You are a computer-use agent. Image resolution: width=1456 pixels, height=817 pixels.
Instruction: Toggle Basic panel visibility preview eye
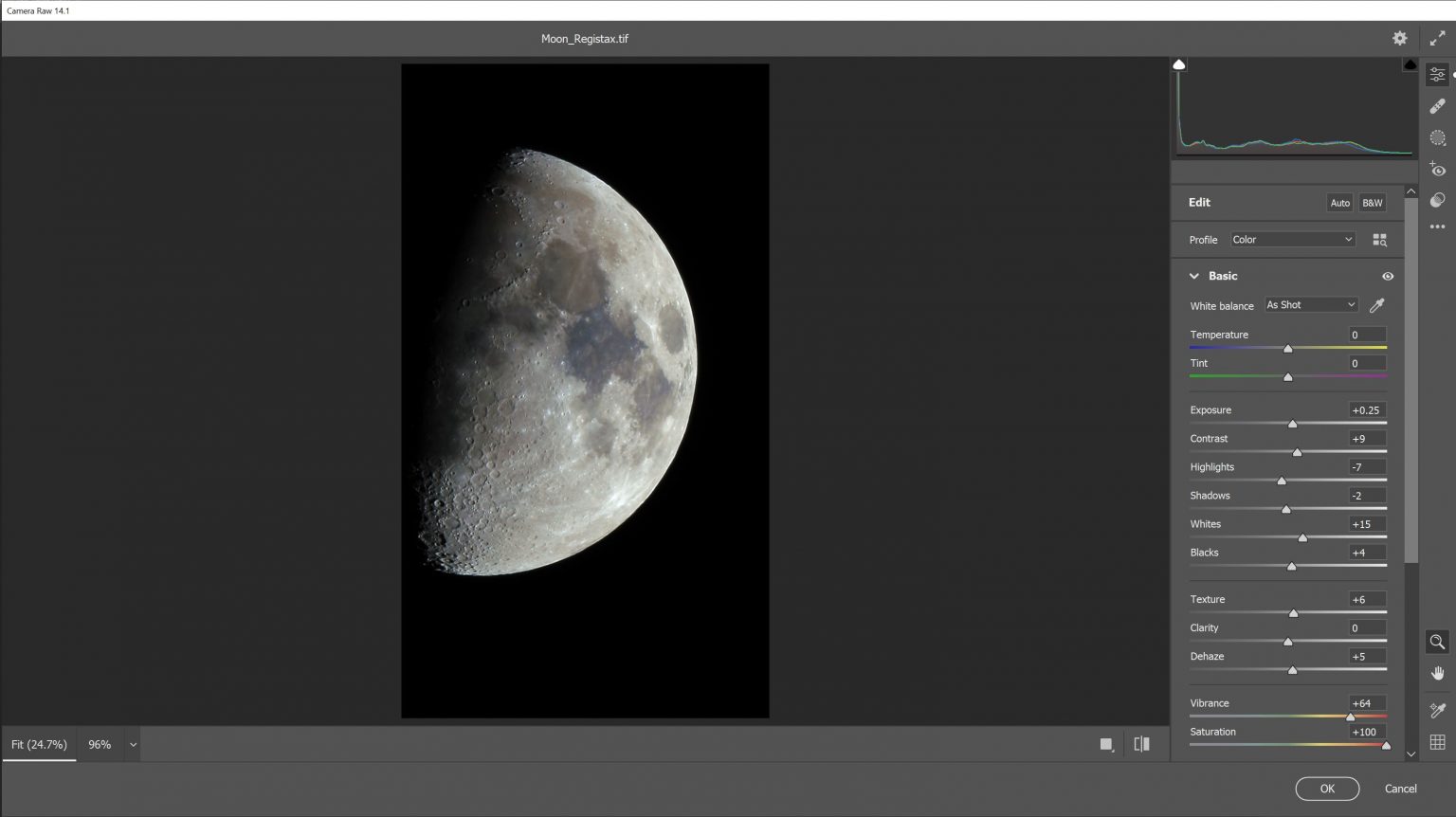[x=1388, y=276]
